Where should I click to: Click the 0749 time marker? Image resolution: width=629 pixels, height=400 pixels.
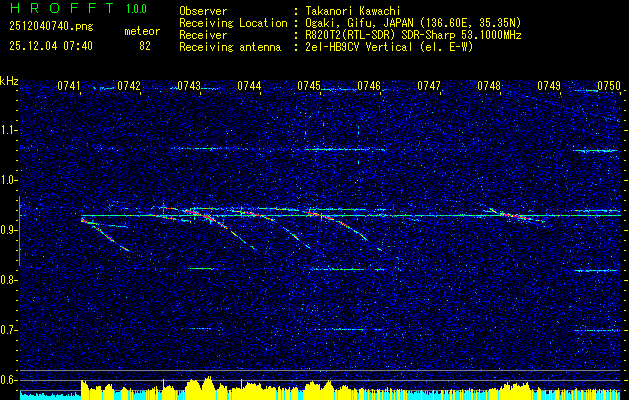coord(549,86)
